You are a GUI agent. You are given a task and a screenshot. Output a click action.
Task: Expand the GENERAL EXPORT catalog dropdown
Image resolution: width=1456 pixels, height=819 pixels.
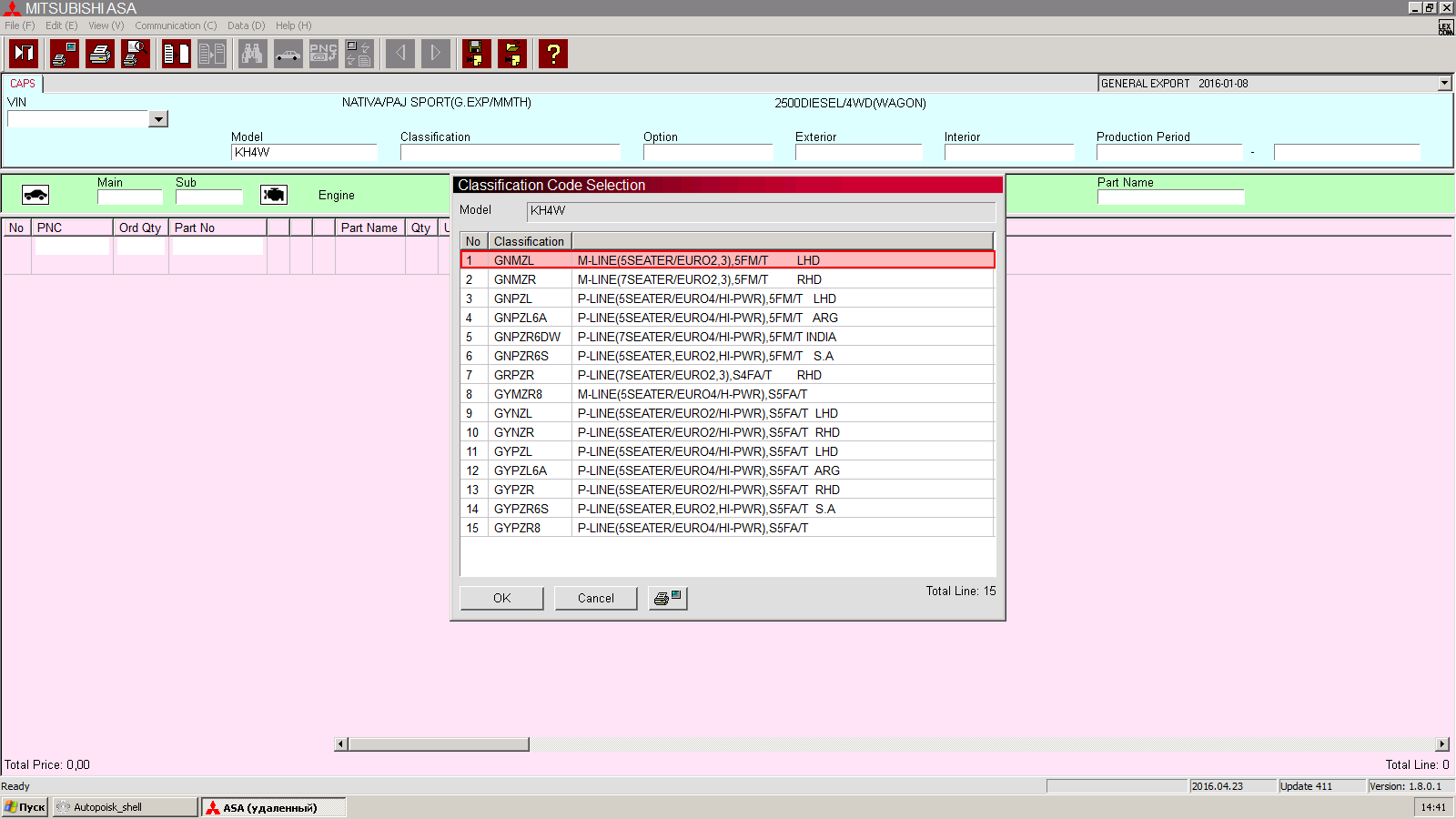coord(1444,83)
